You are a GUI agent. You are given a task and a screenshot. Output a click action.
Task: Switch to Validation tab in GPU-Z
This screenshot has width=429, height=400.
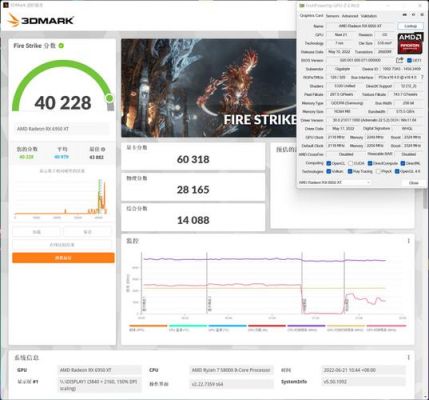point(369,16)
